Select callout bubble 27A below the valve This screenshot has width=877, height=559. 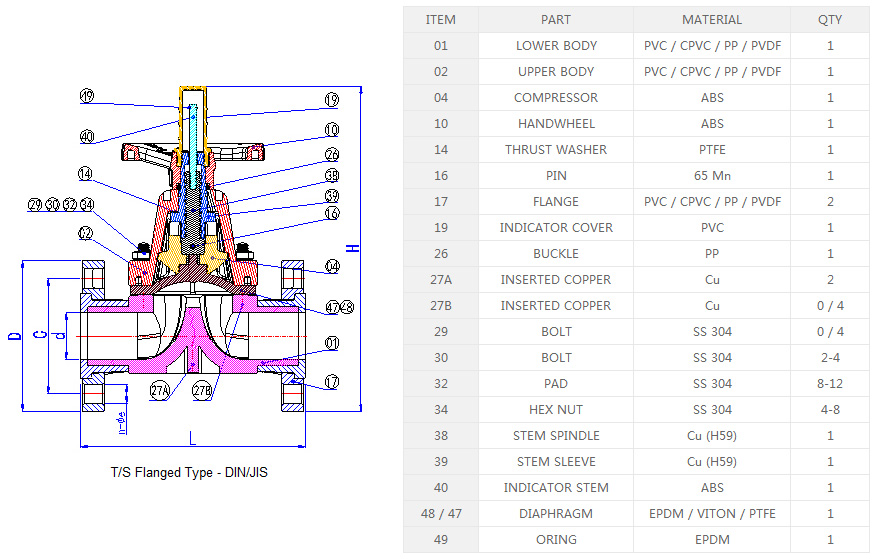tap(160, 390)
